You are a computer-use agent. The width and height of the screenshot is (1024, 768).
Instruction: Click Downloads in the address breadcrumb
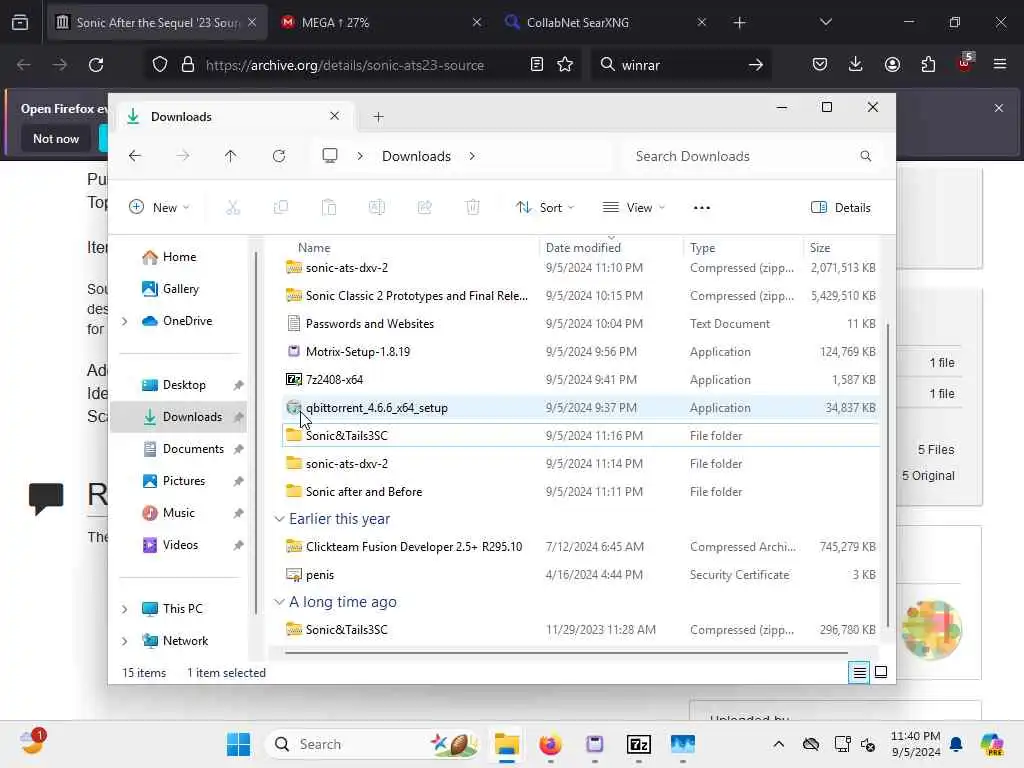[x=416, y=156]
